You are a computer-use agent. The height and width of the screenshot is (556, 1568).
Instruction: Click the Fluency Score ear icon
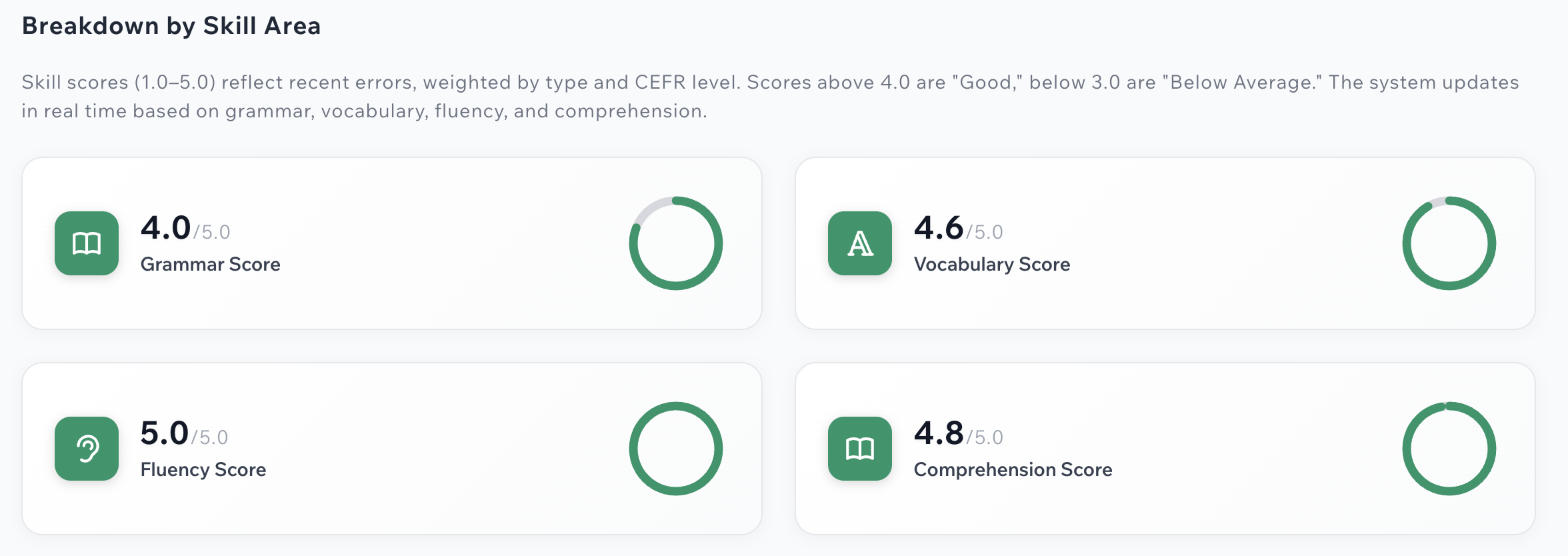pyautogui.click(x=87, y=449)
